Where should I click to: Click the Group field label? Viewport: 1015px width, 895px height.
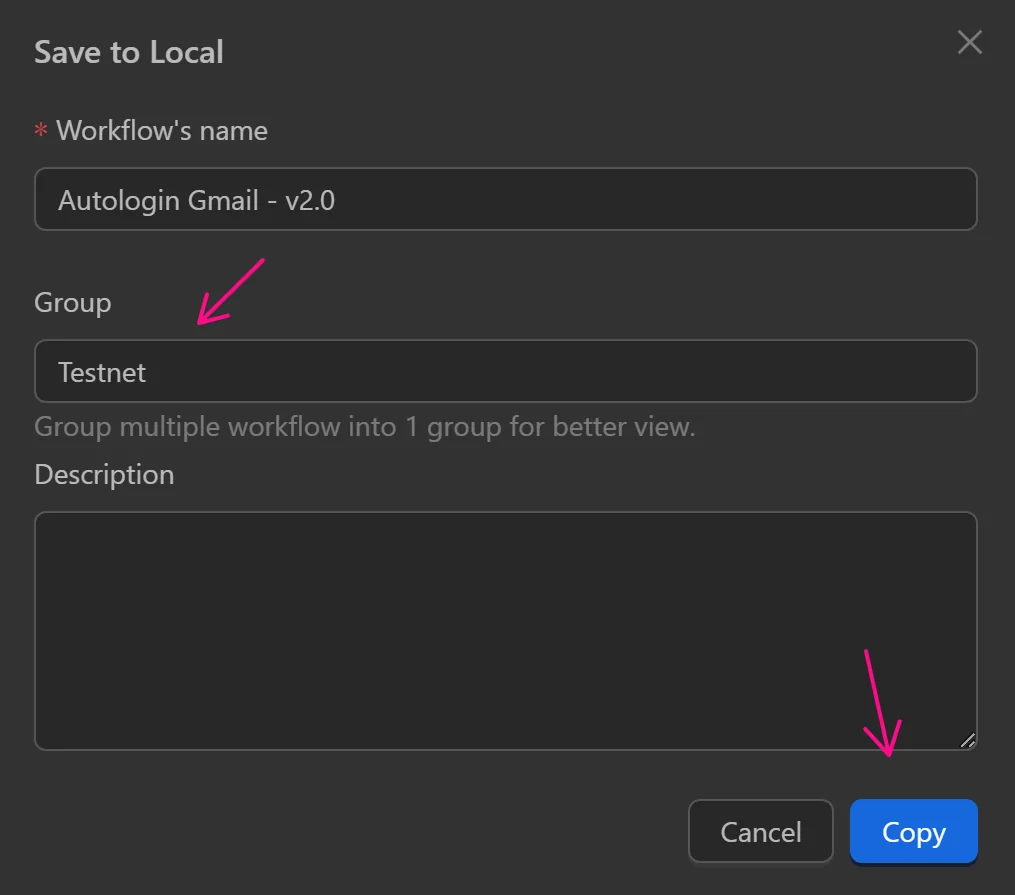pyautogui.click(x=72, y=302)
